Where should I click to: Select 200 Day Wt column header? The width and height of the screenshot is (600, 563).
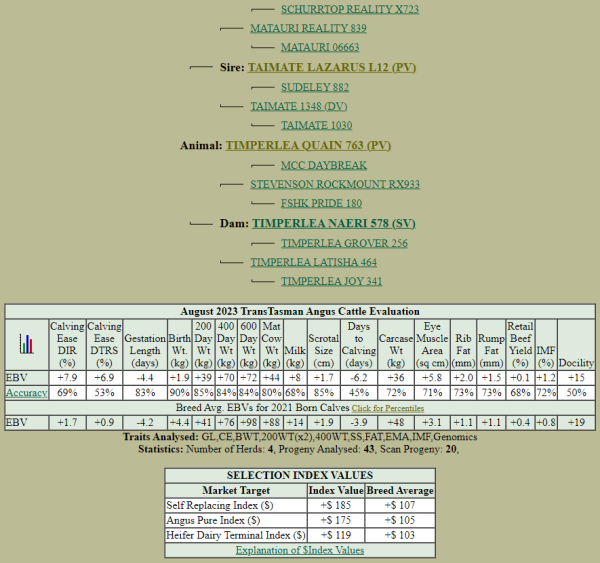pyautogui.click(x=203, y=344)
